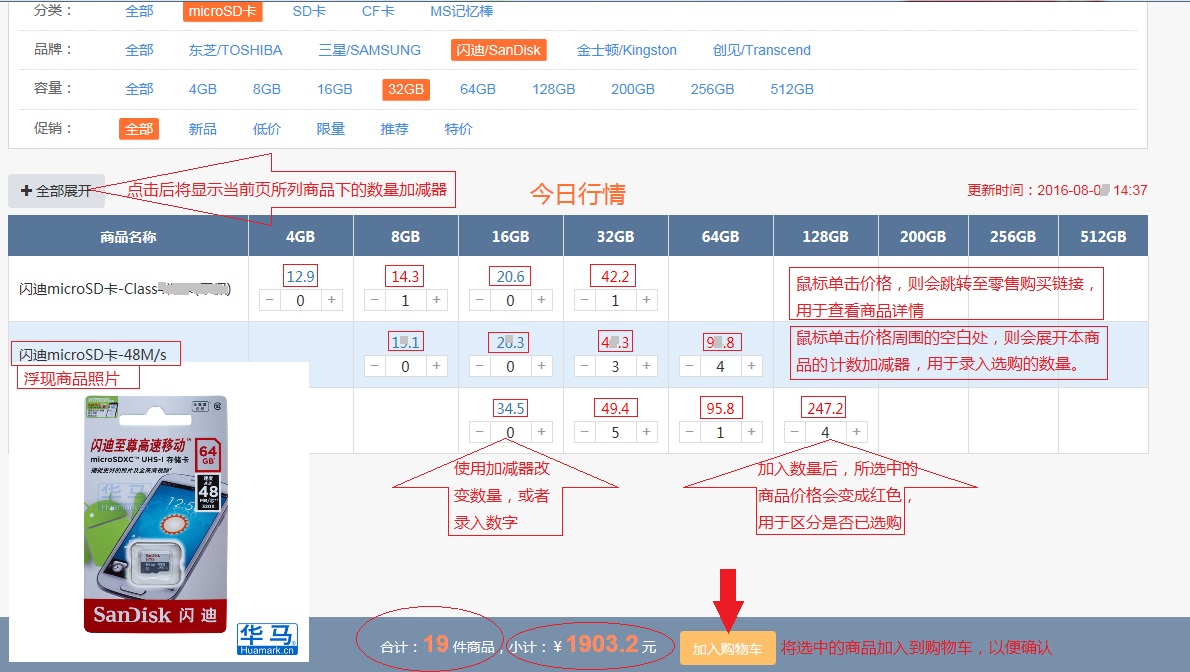Select the MS记忆棒 category
The image size is (1190, 672).
[x=461, y=11]
